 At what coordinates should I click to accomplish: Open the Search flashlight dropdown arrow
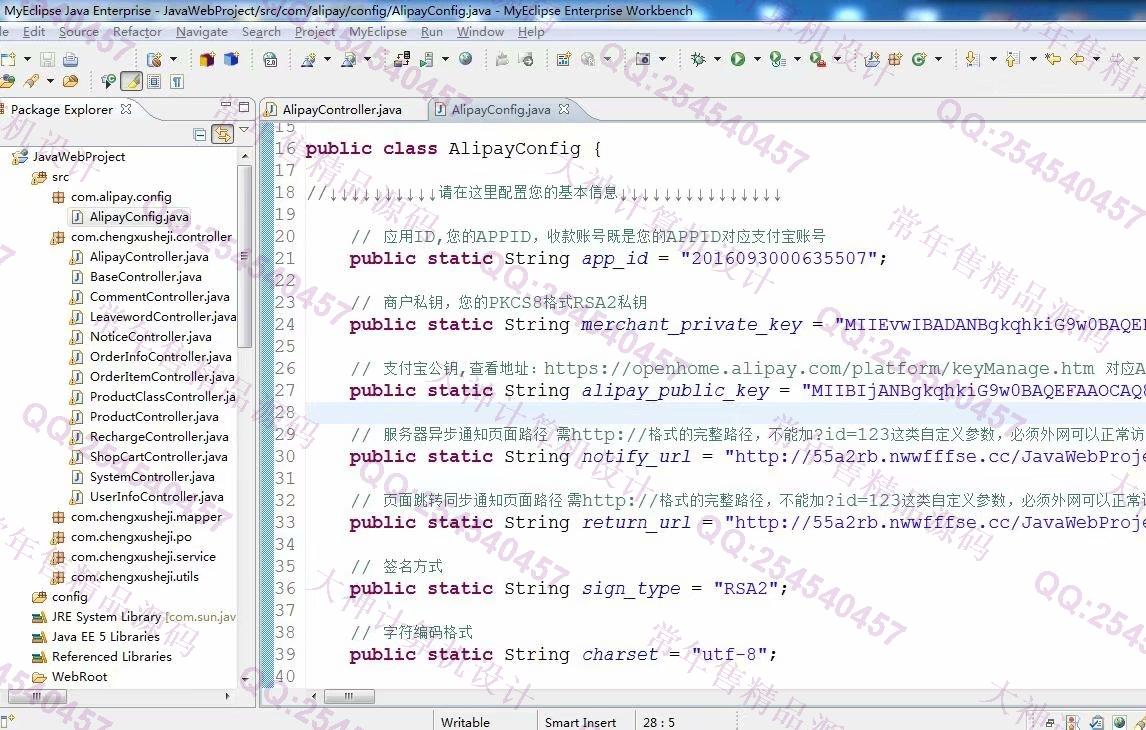tap(50, 81)
